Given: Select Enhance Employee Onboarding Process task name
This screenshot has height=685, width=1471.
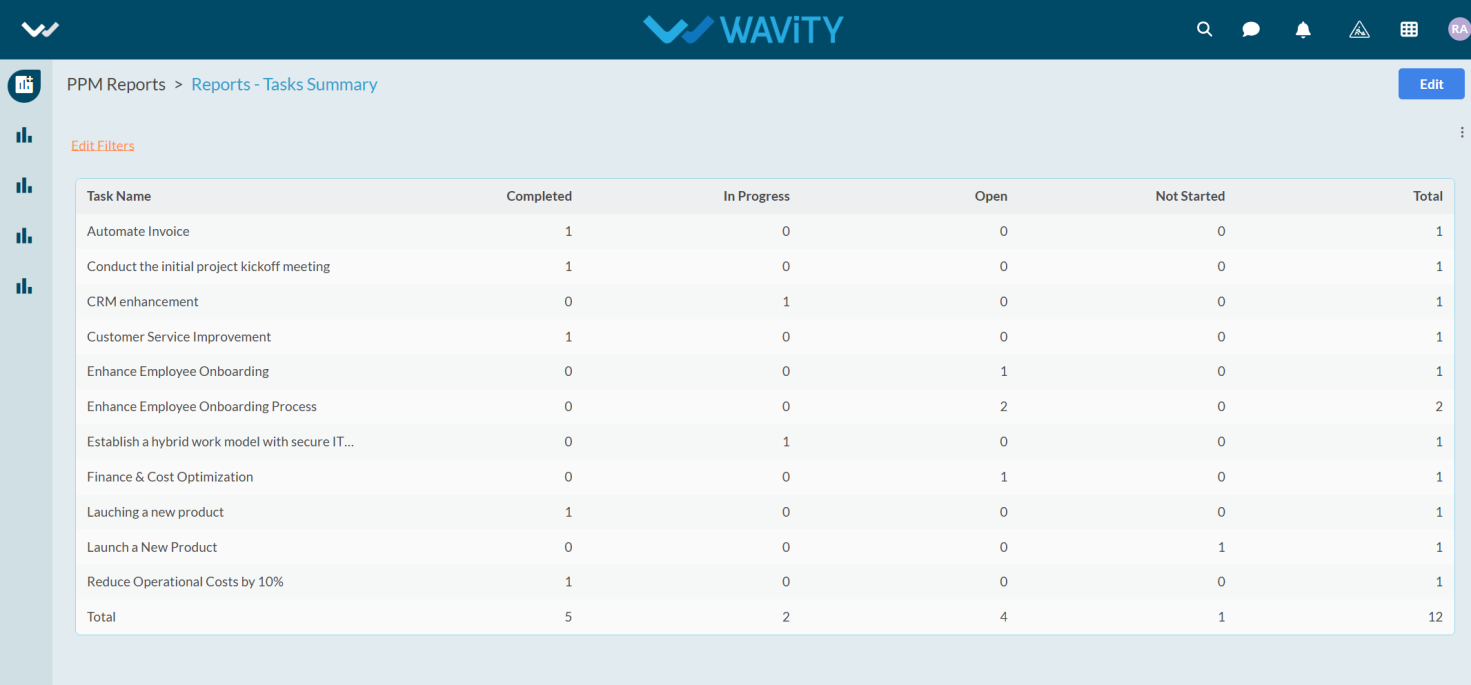Looking at the screenshot, I should click(x=202, y=406).
